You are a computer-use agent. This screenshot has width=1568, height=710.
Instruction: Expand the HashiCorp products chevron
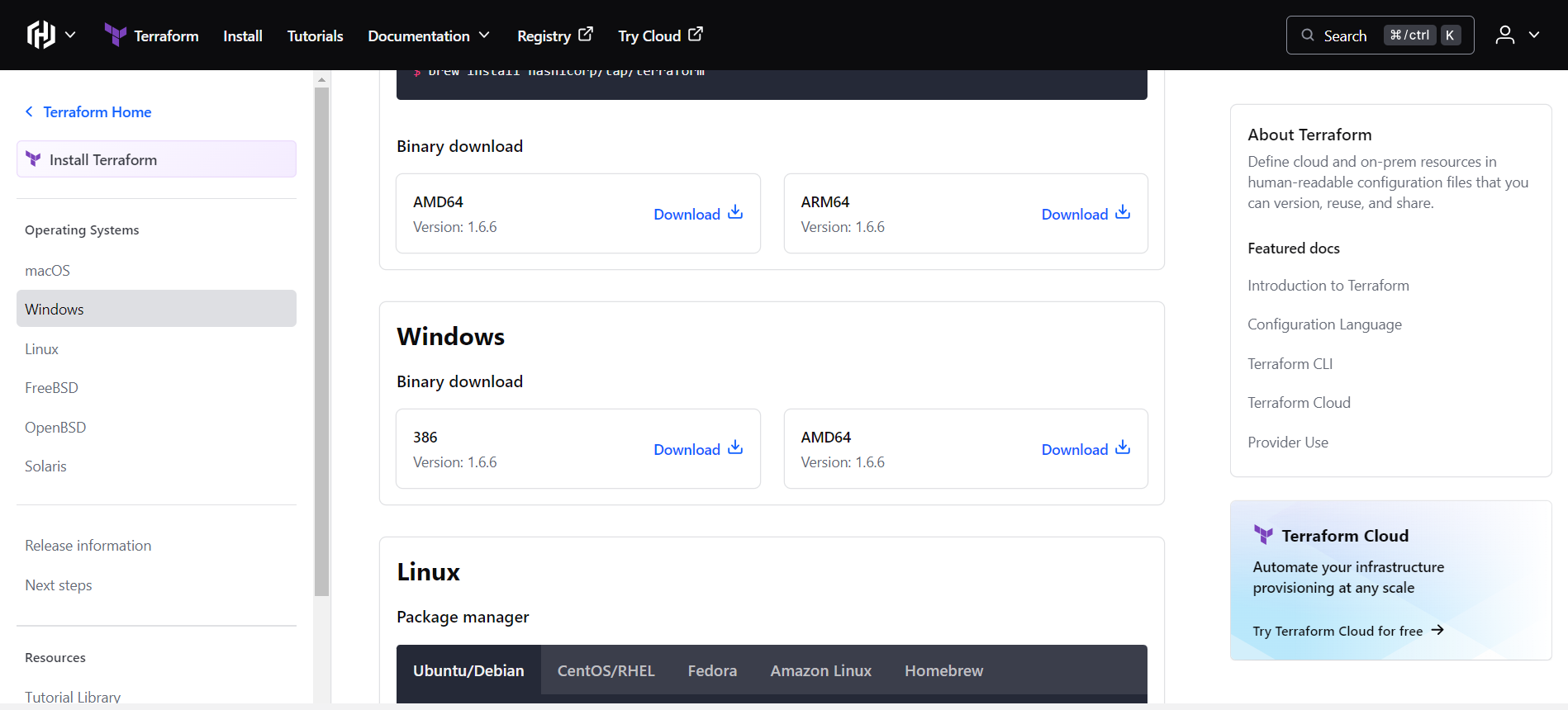pos(70,35)
